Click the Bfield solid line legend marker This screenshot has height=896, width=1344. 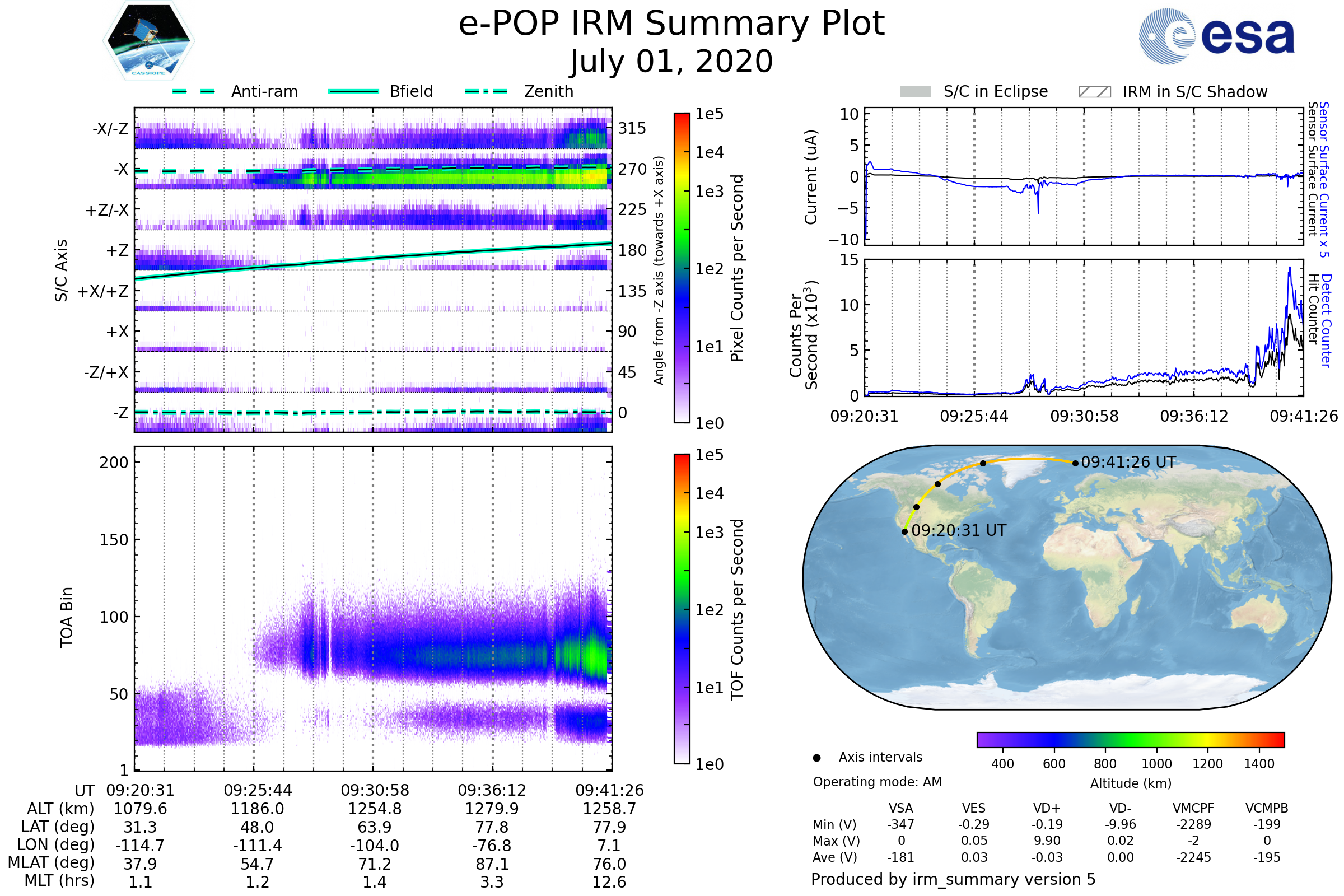tap(353, 91)
